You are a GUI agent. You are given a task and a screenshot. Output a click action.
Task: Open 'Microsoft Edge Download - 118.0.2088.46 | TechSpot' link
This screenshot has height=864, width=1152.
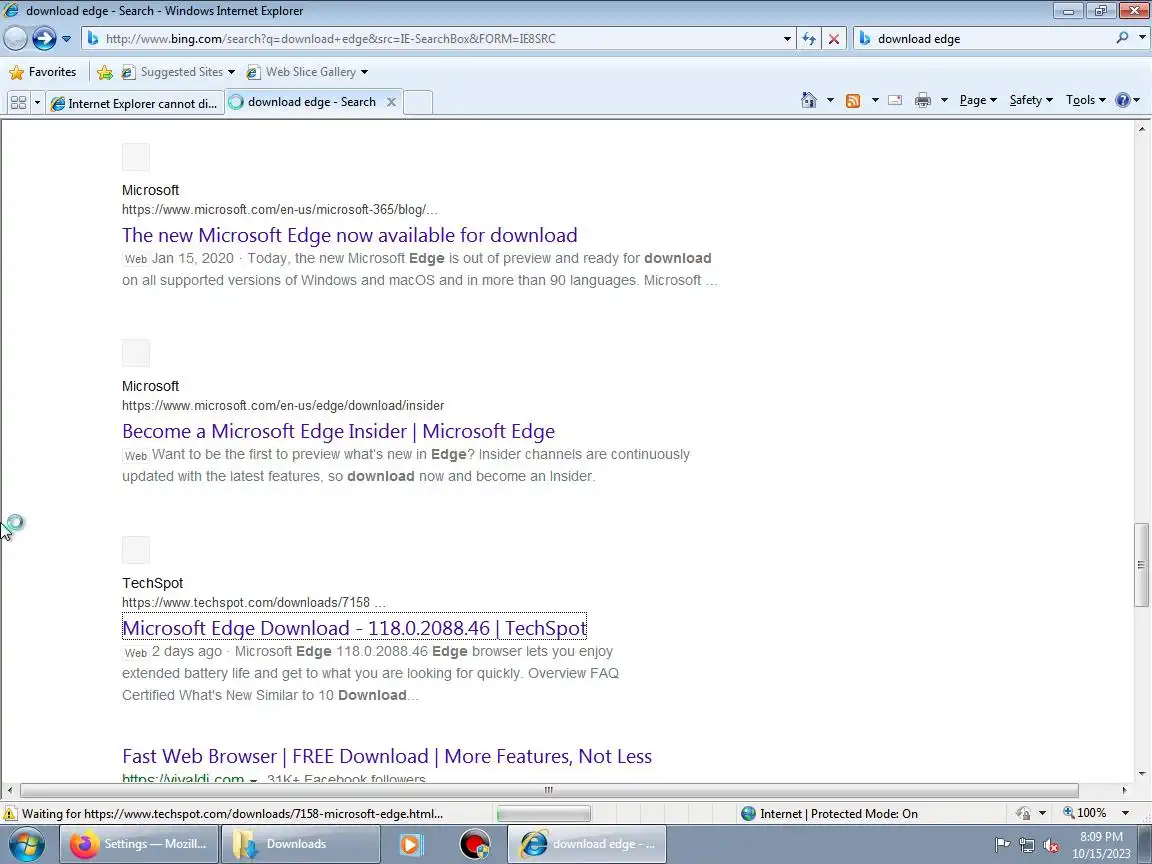354,628
